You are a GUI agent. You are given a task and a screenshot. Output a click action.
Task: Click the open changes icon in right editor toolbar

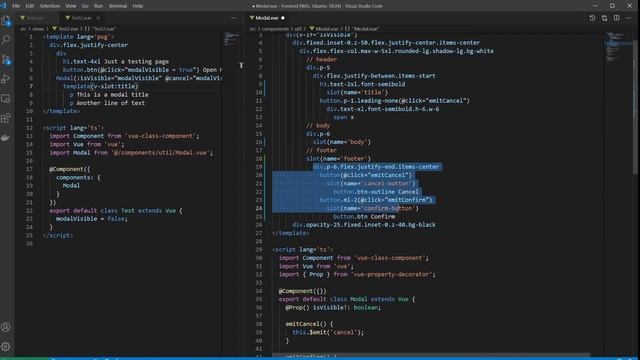(604, 18)
